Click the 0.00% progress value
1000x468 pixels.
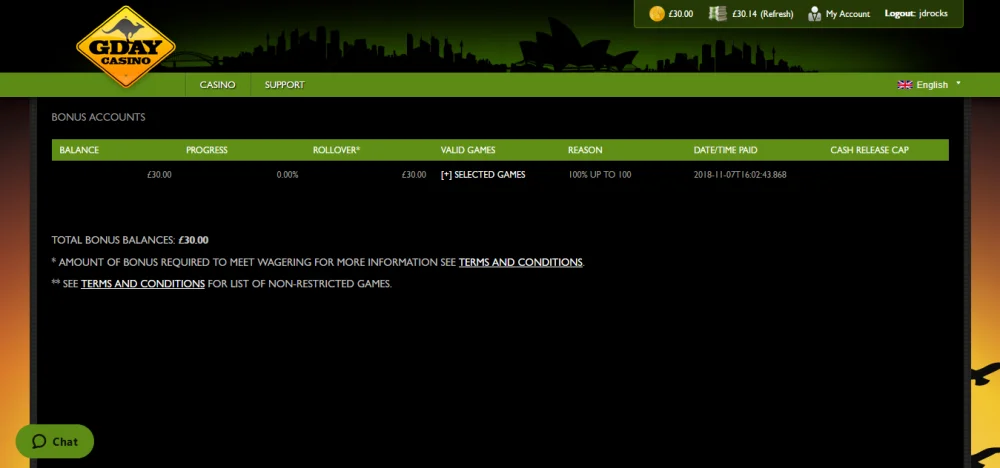[287, 175]
